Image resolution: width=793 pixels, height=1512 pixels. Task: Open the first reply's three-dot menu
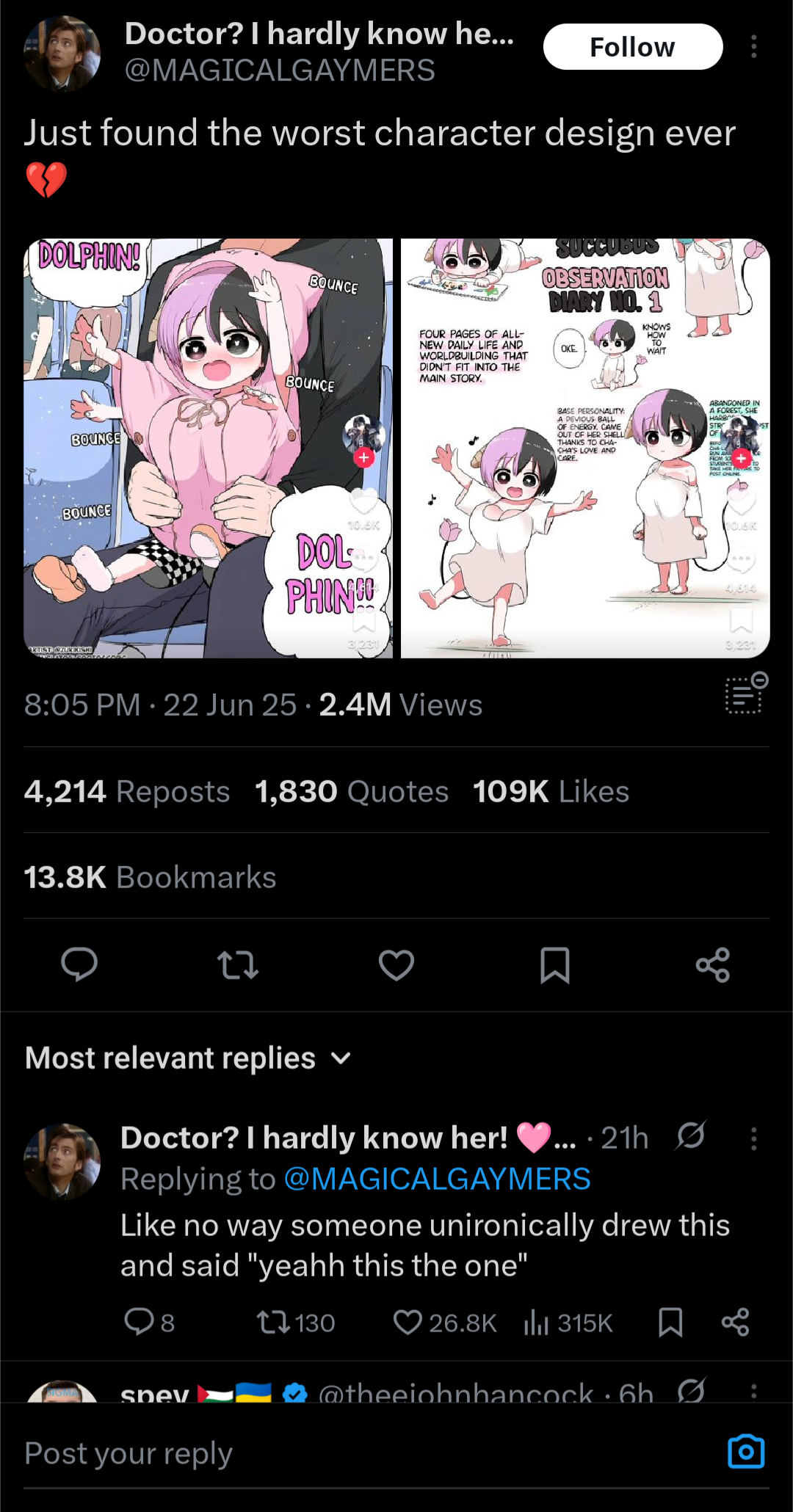coord(753,1138)
